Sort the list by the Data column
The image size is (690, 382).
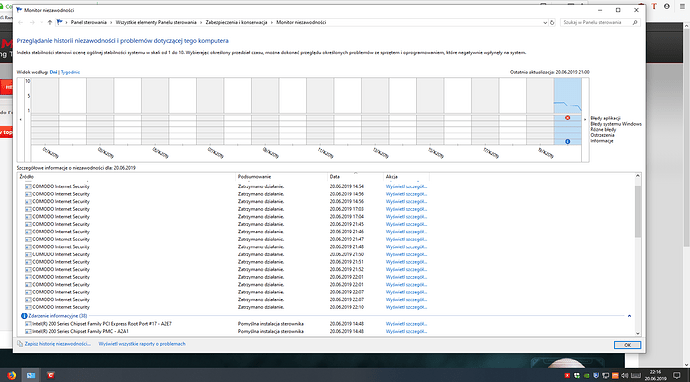click(356, 176)
